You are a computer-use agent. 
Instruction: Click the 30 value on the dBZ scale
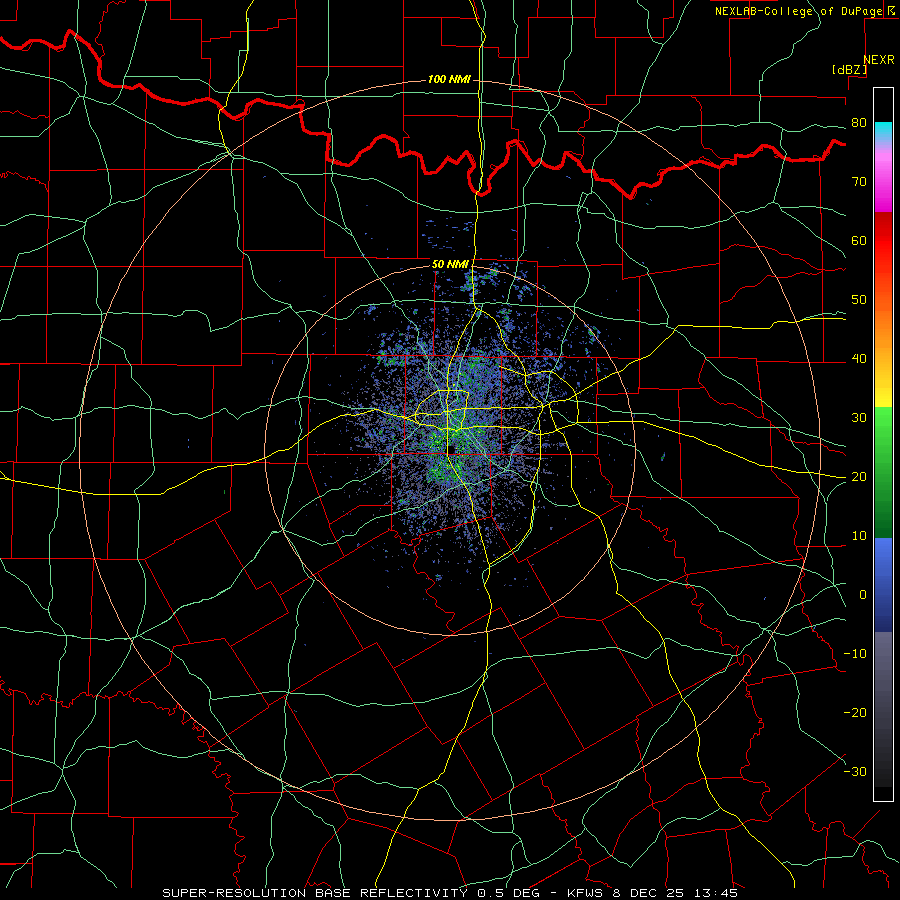859,418
